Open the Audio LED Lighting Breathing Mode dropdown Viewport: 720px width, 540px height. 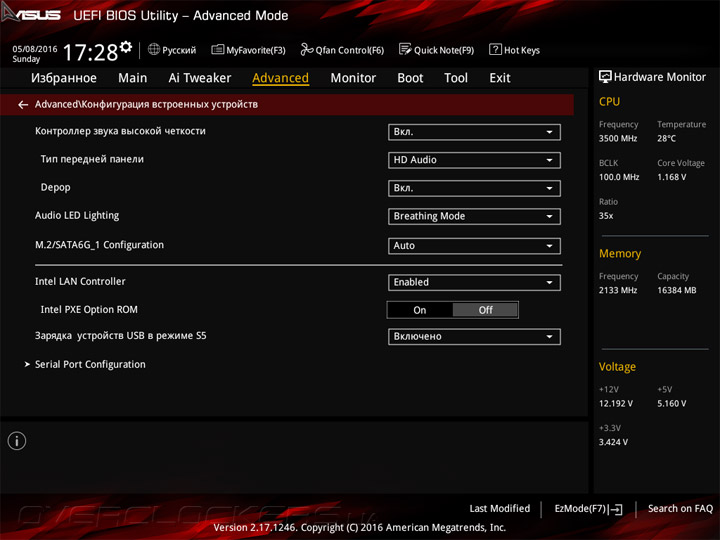click(474, 216)
